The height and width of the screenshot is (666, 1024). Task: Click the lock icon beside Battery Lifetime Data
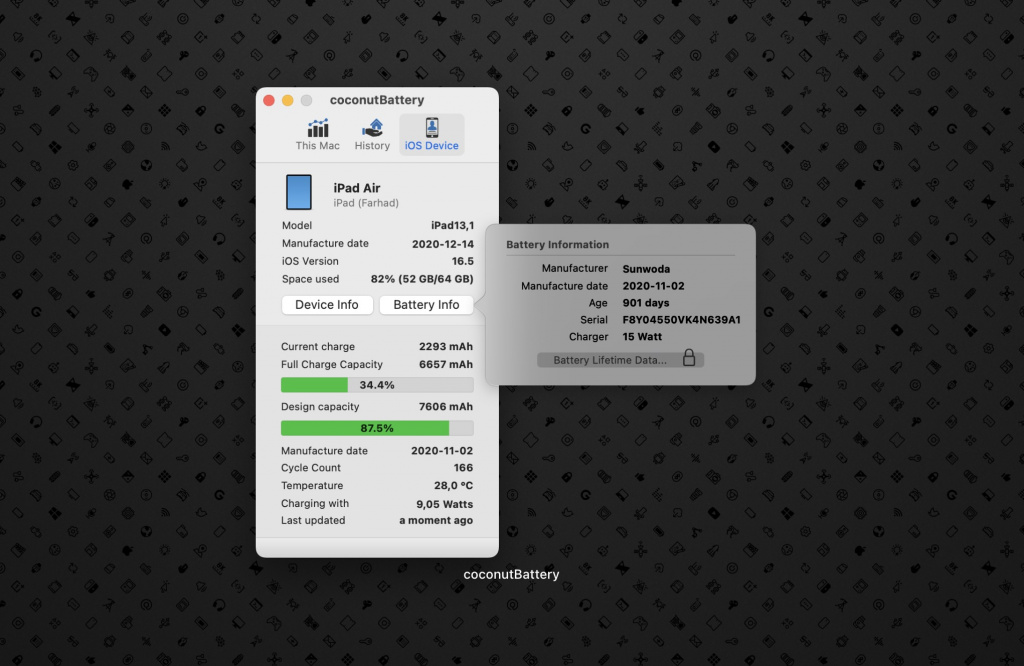[x=689, y=358]
